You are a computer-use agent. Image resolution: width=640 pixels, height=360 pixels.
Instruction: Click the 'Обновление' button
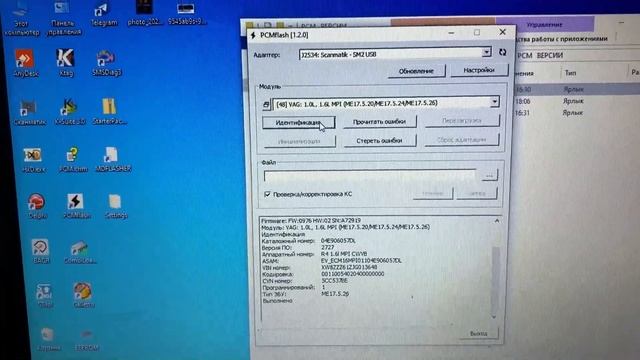click(x=416, y=71)
